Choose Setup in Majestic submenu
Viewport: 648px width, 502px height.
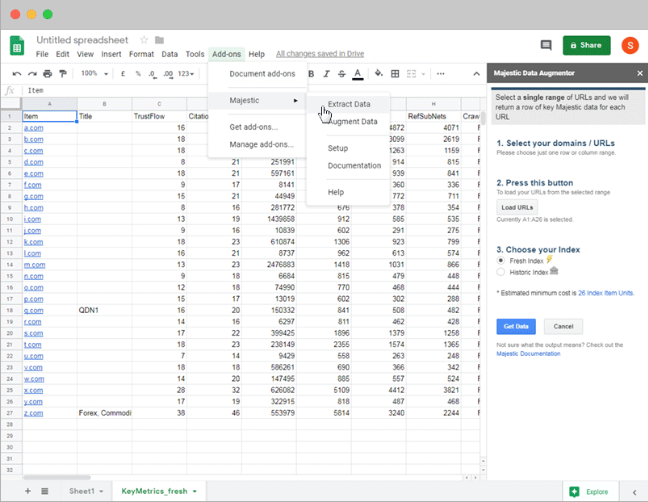click(348, 148)
